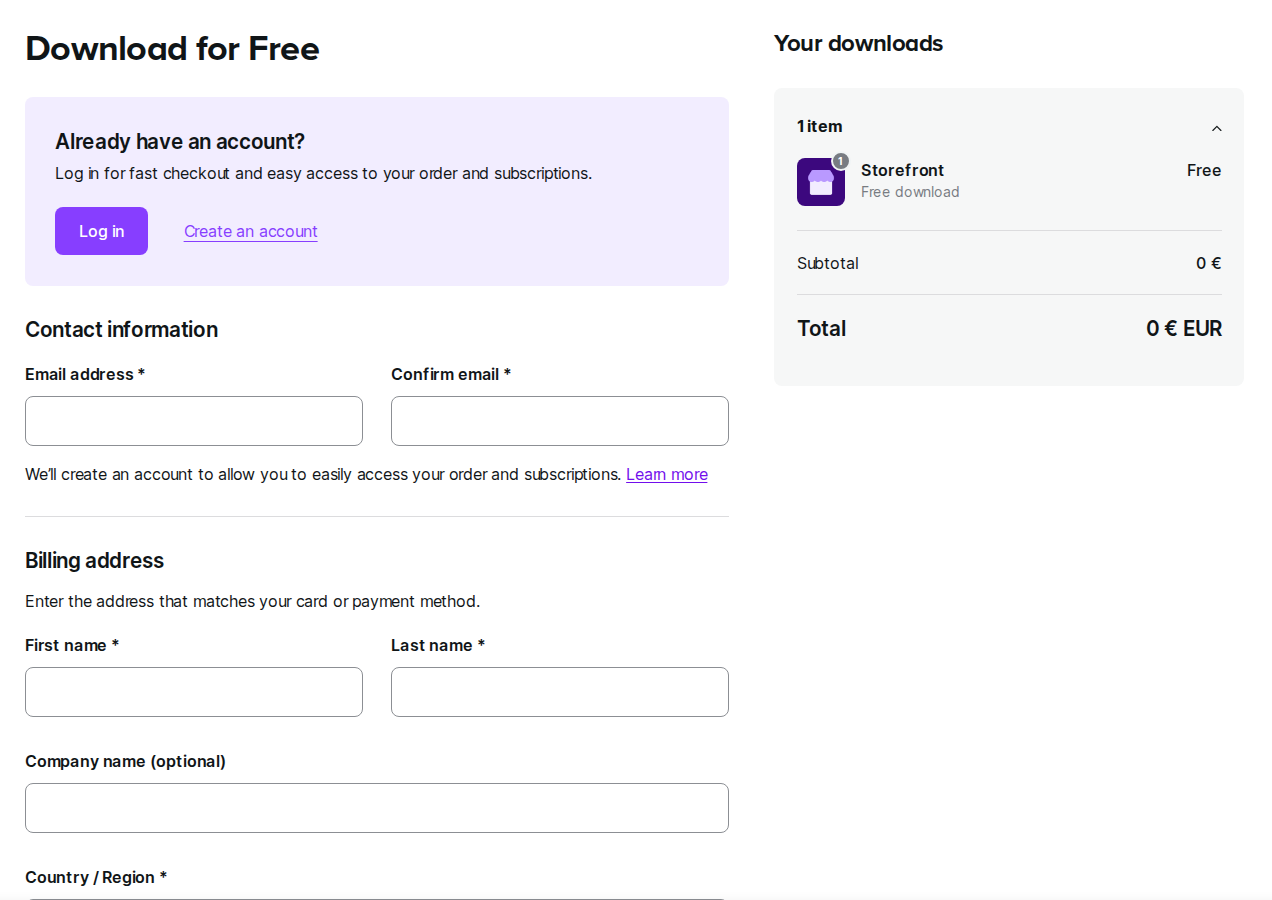Image resolution: width=1272 pixels, height=900 pixels.
Task: Focus the Confirm email input field
Action: coord(560,421)
